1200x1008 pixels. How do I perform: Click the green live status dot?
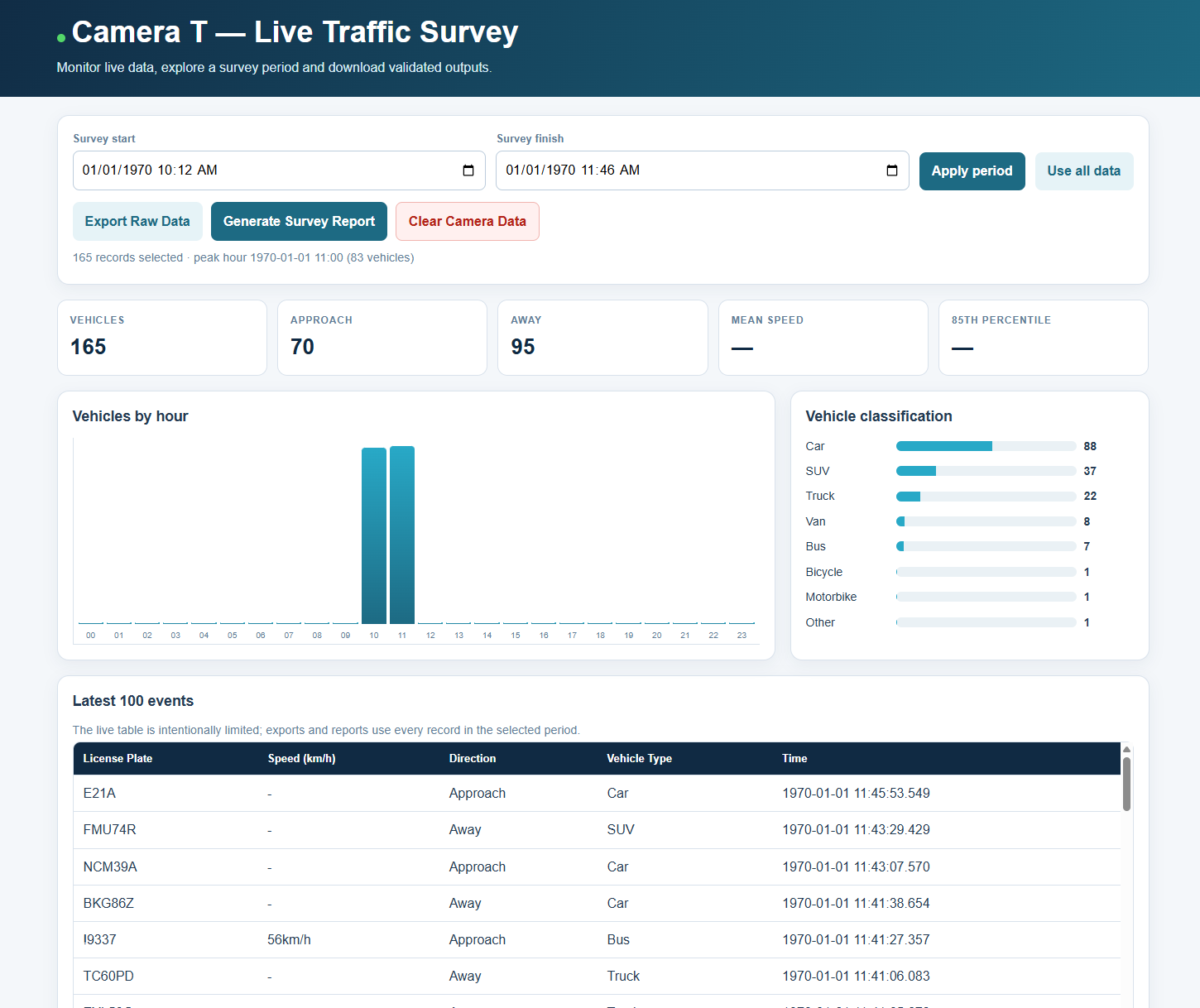click(61, 38)
